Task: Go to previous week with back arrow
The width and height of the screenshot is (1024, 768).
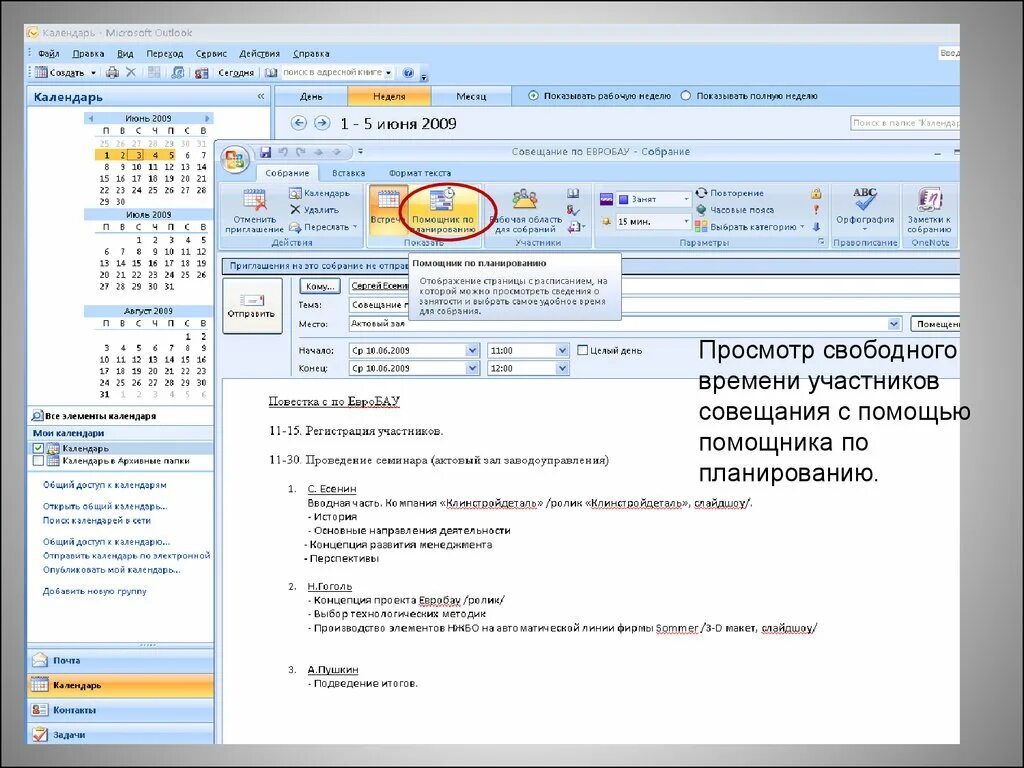Action: (x=298, y=123)
